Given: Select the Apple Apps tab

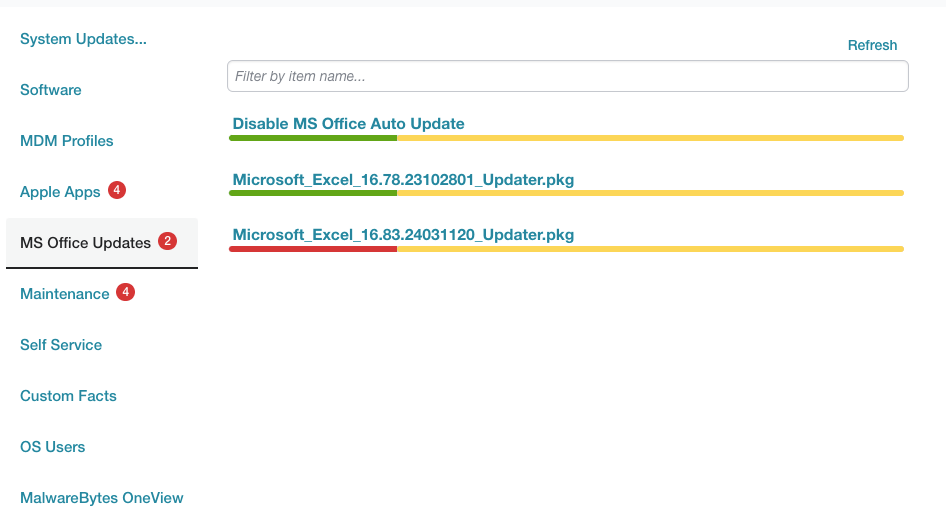Looking at the screenshot, I should pos(60,192).
